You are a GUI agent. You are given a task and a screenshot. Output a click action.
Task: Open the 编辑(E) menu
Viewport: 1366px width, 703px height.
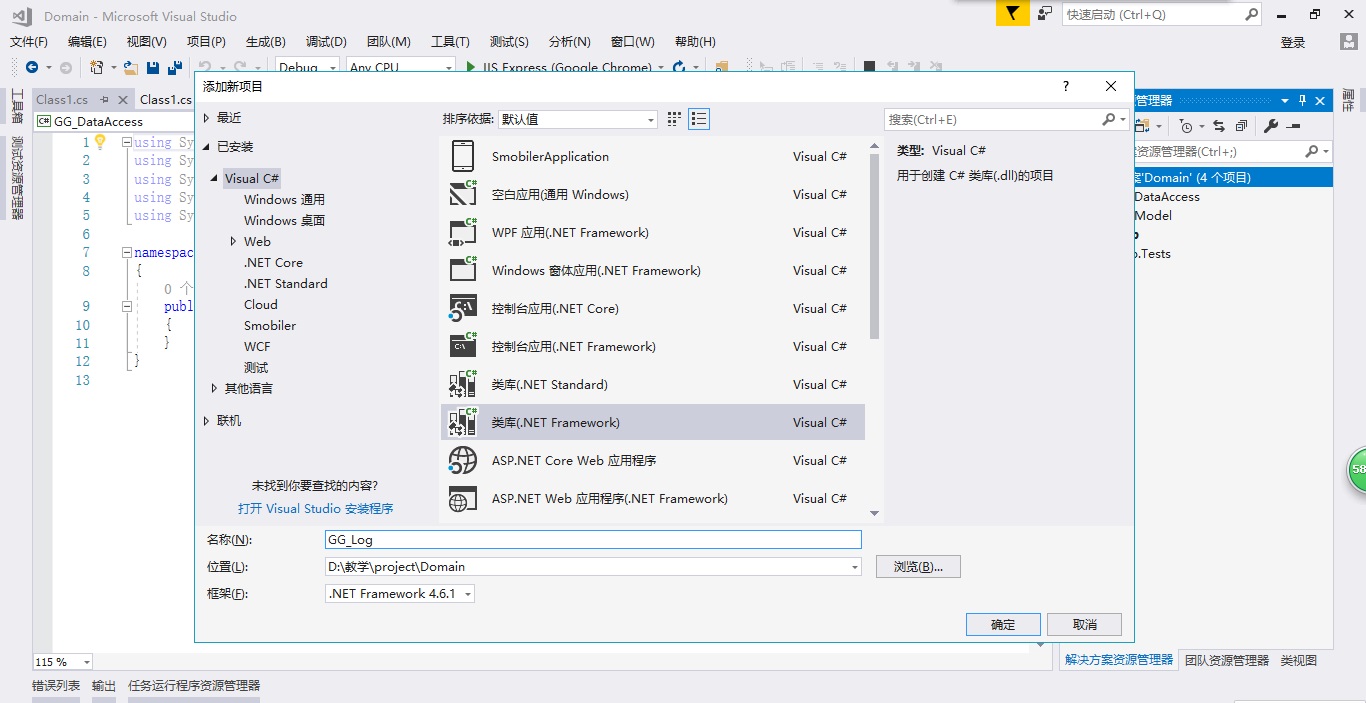(x=87, y=41)
